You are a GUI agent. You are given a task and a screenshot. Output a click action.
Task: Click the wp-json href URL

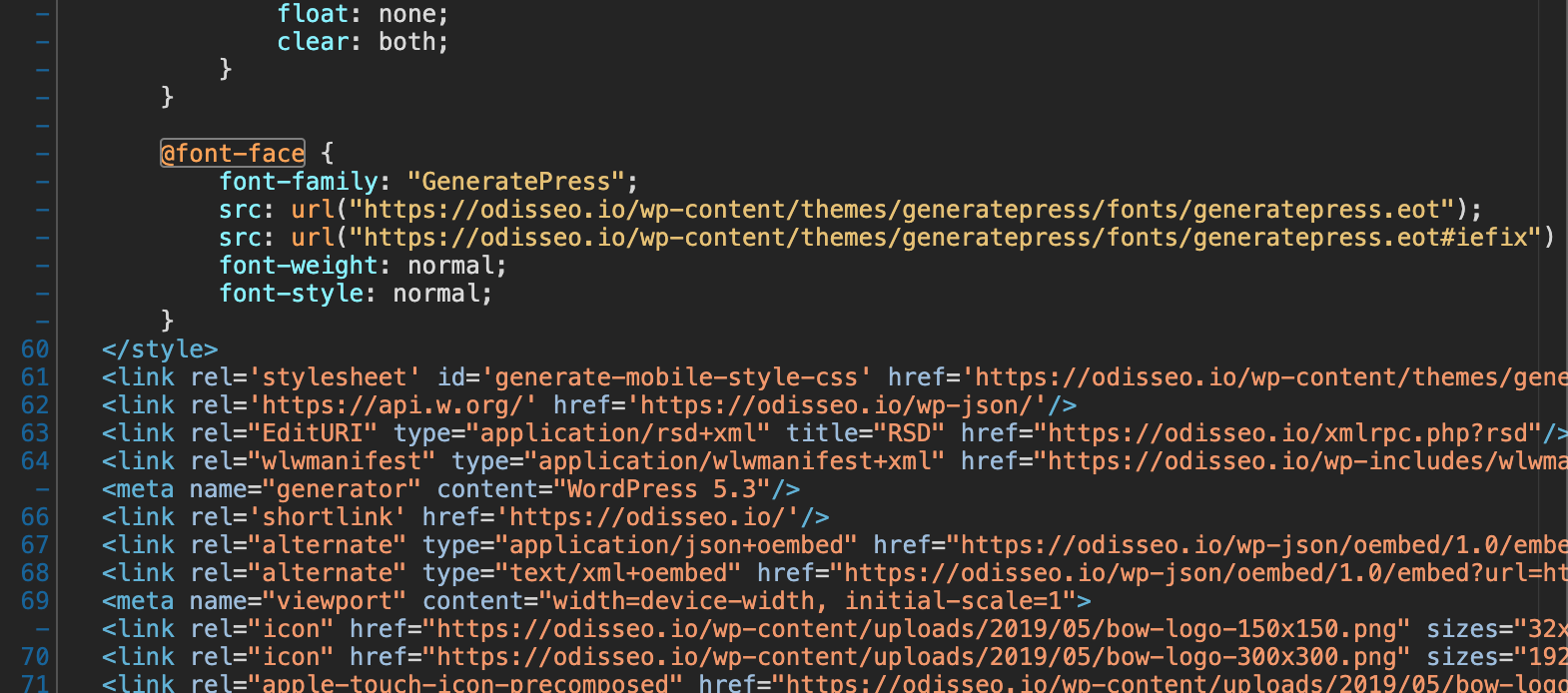(x=843, y=405)
